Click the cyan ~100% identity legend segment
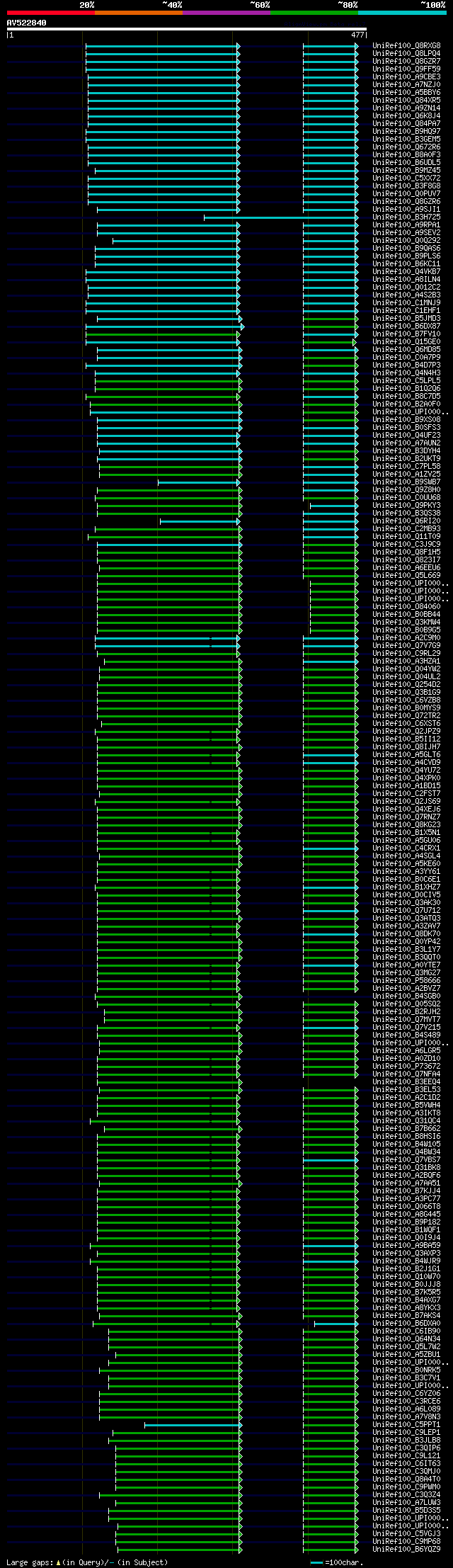Viewport: 453px width, 1568px height. click(401, 13)
